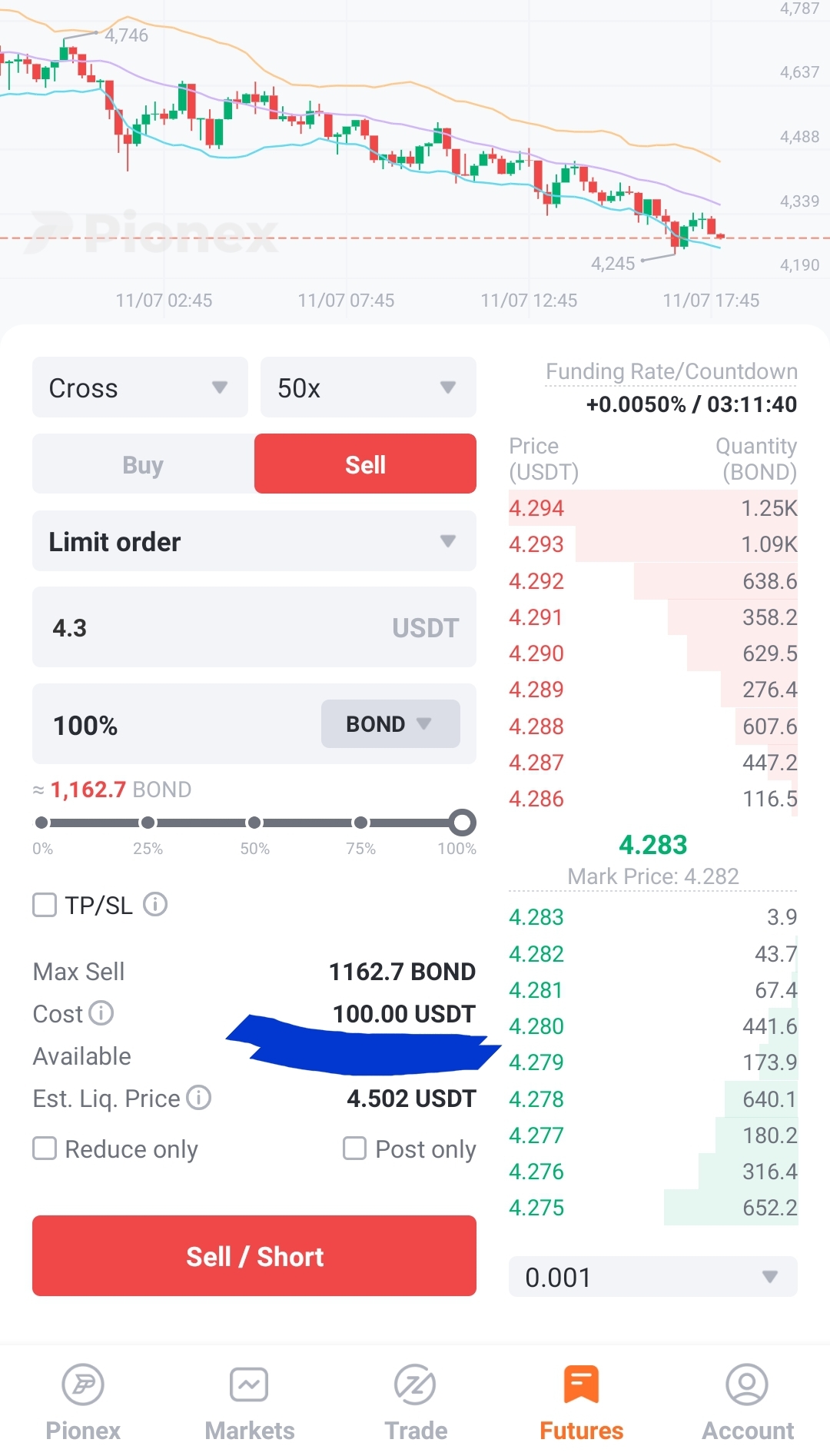This screenshot has width=830, height=1456.
Task: Tap the Futures bookmark icon
Action: tap(581, 1385)
